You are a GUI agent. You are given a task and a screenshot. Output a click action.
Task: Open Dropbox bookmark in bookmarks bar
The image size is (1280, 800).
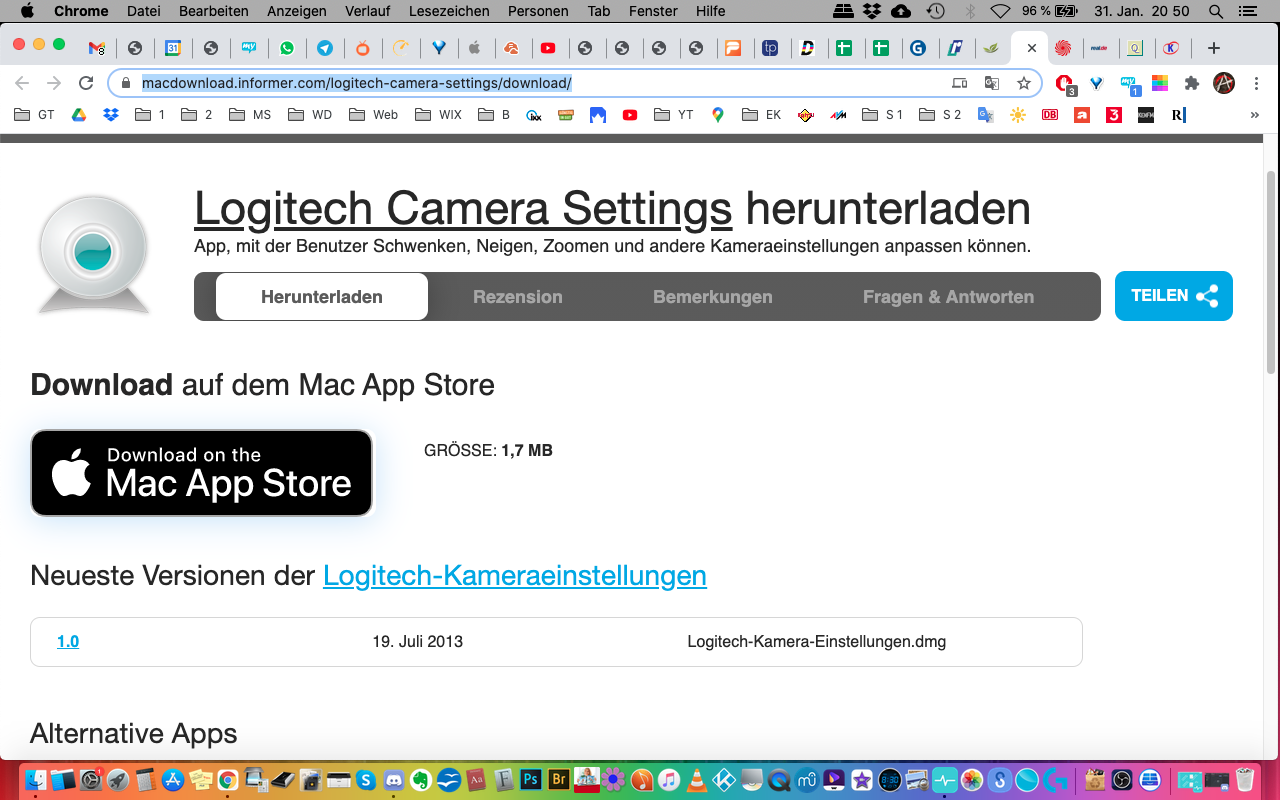coord(111,115)
